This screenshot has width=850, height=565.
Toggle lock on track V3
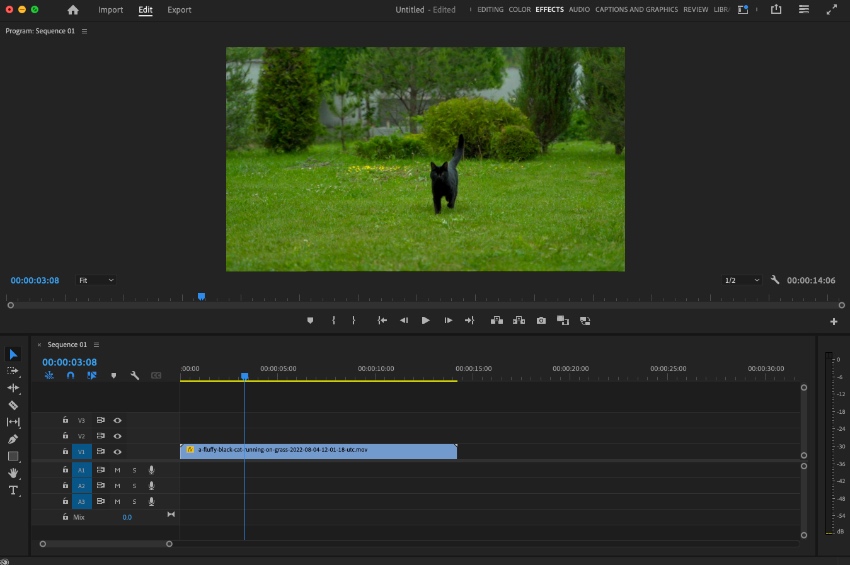click(x=66, y=421)
